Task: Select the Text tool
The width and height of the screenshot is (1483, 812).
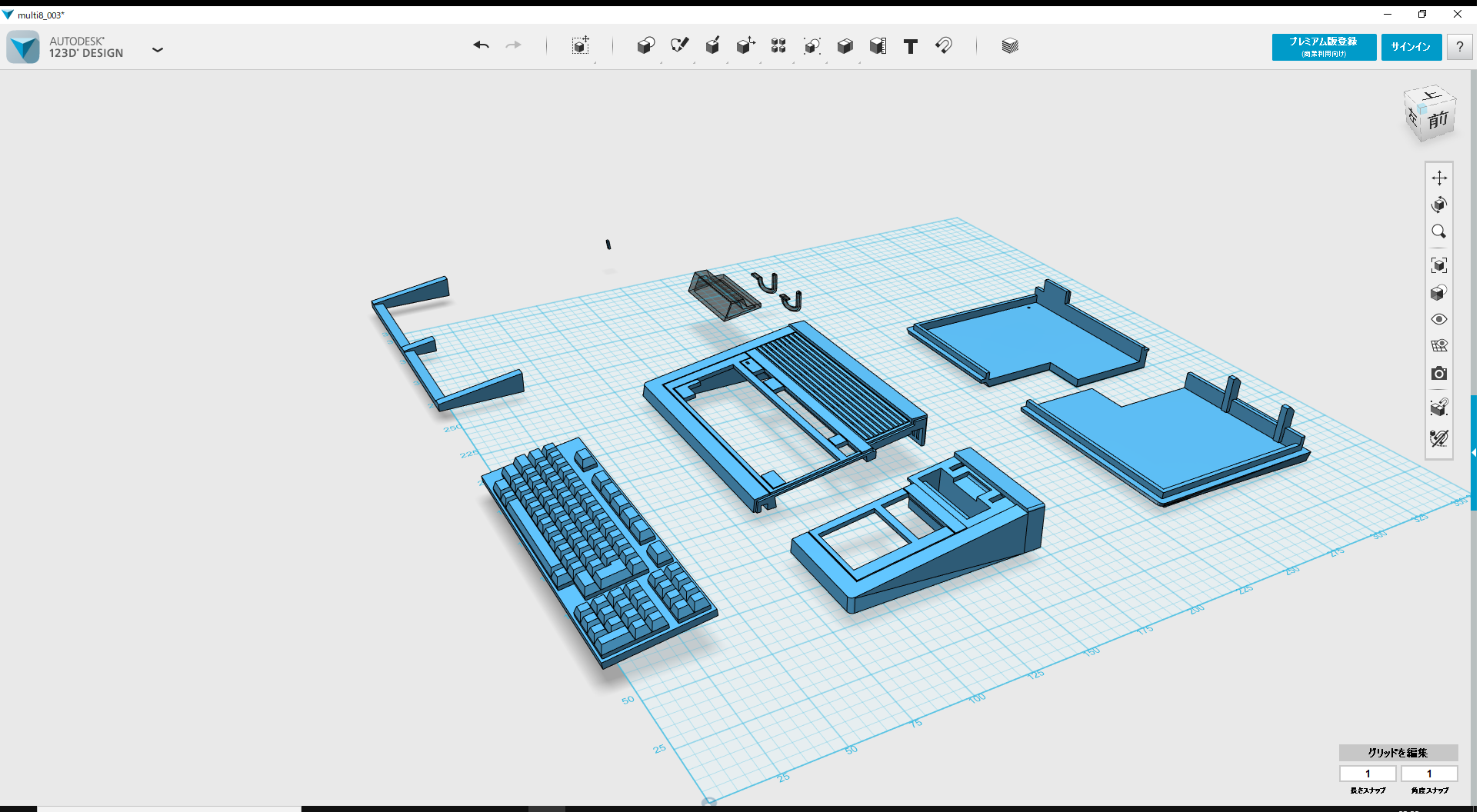Action: 911,46
